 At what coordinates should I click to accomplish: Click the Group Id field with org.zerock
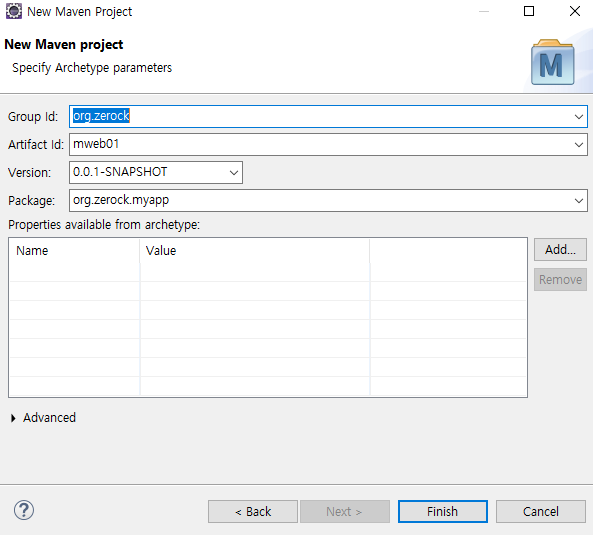coord(328,116)
